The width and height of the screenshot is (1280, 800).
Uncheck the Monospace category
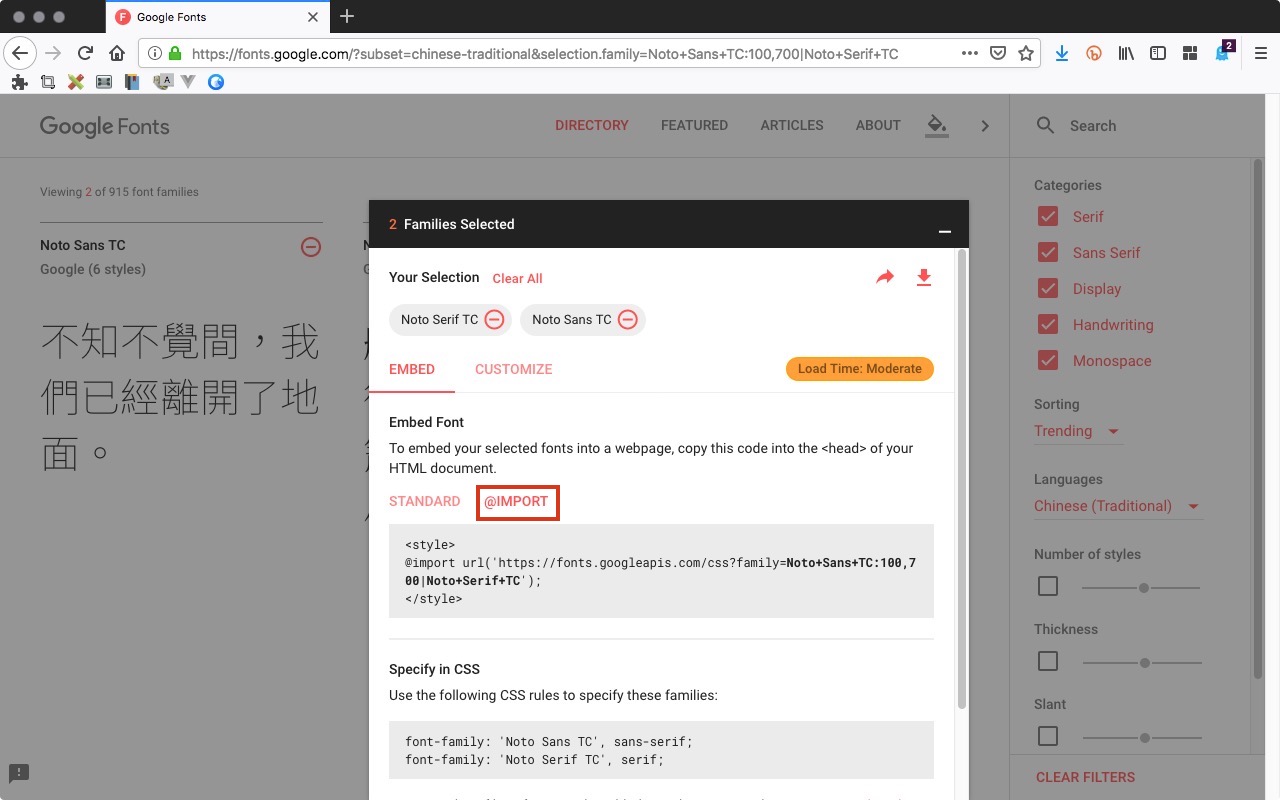pyautogui.click(x=1048, y=361)
